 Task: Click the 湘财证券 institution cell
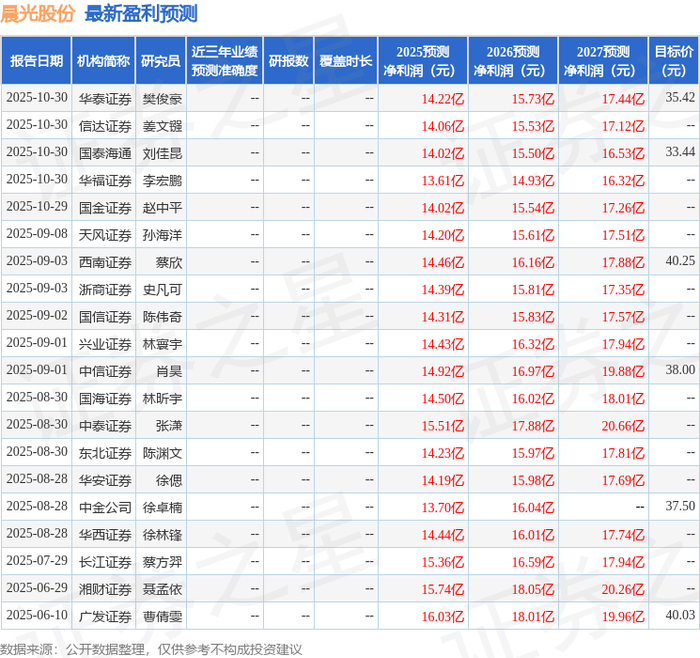[x=105, y=589]
